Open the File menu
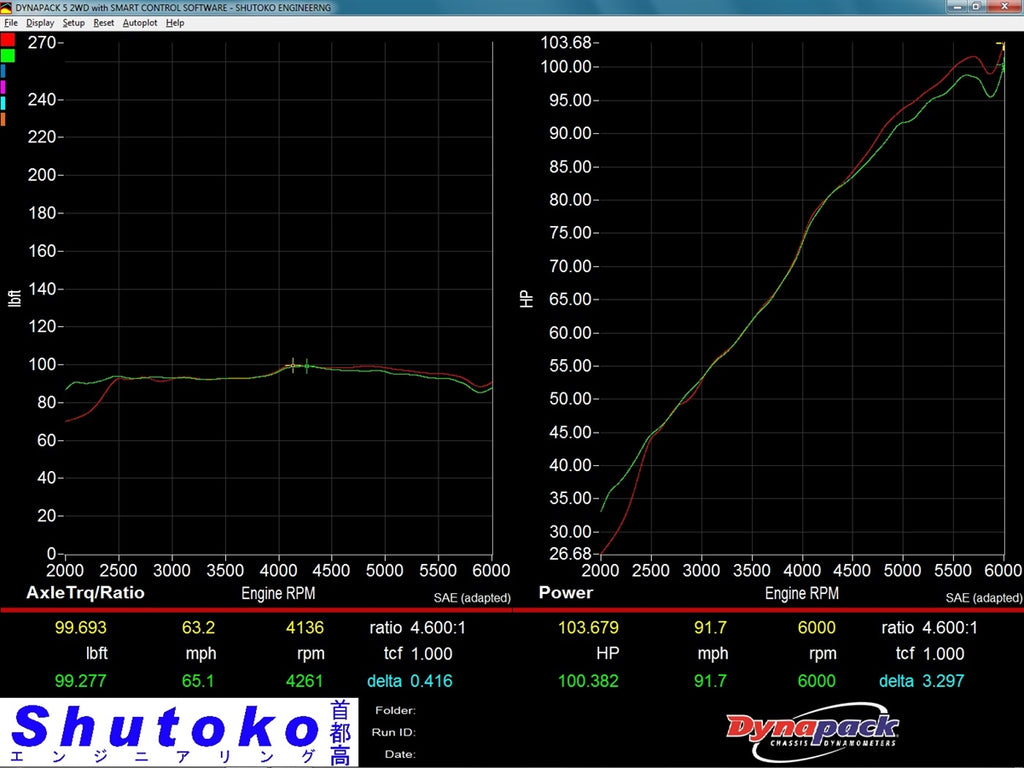Image resolution: width=1024 pixels, height=768 pixels. pyautogui.click(x=10, y=23)
